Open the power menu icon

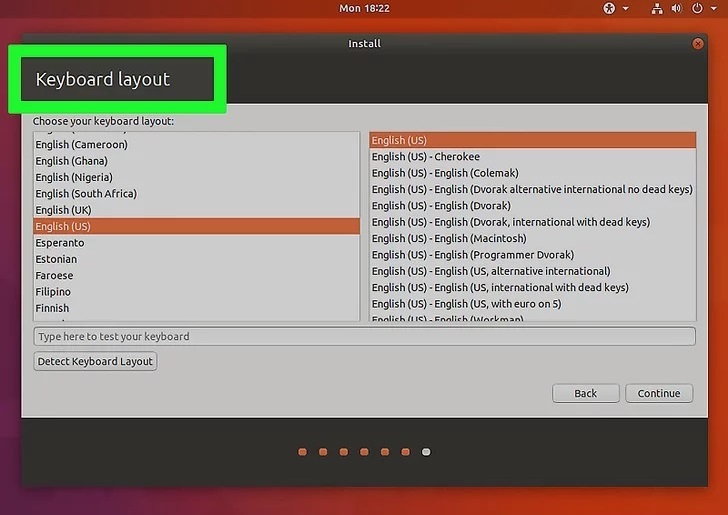pos(697,8)
